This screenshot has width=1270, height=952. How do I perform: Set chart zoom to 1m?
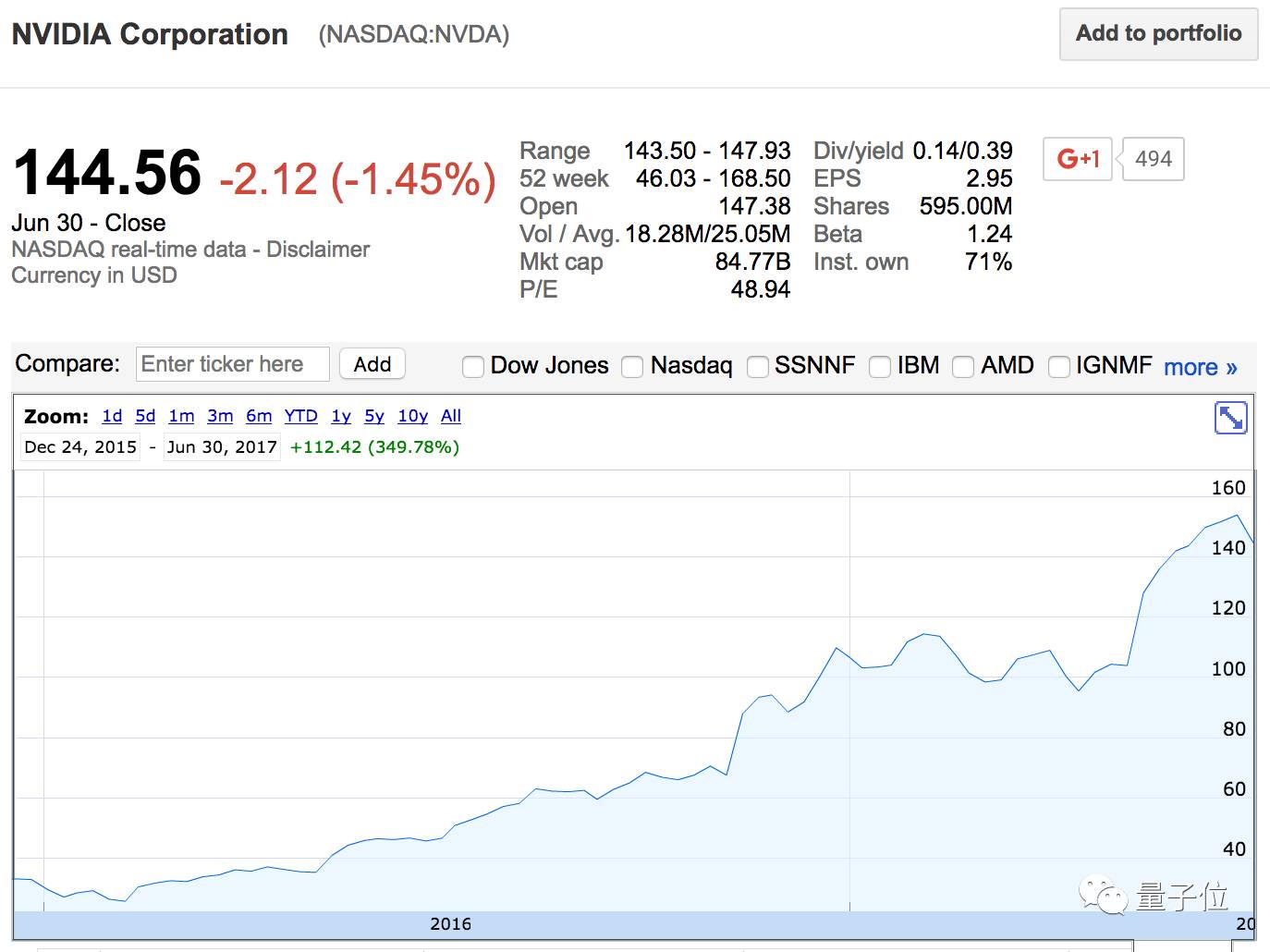tap(181, 416)
